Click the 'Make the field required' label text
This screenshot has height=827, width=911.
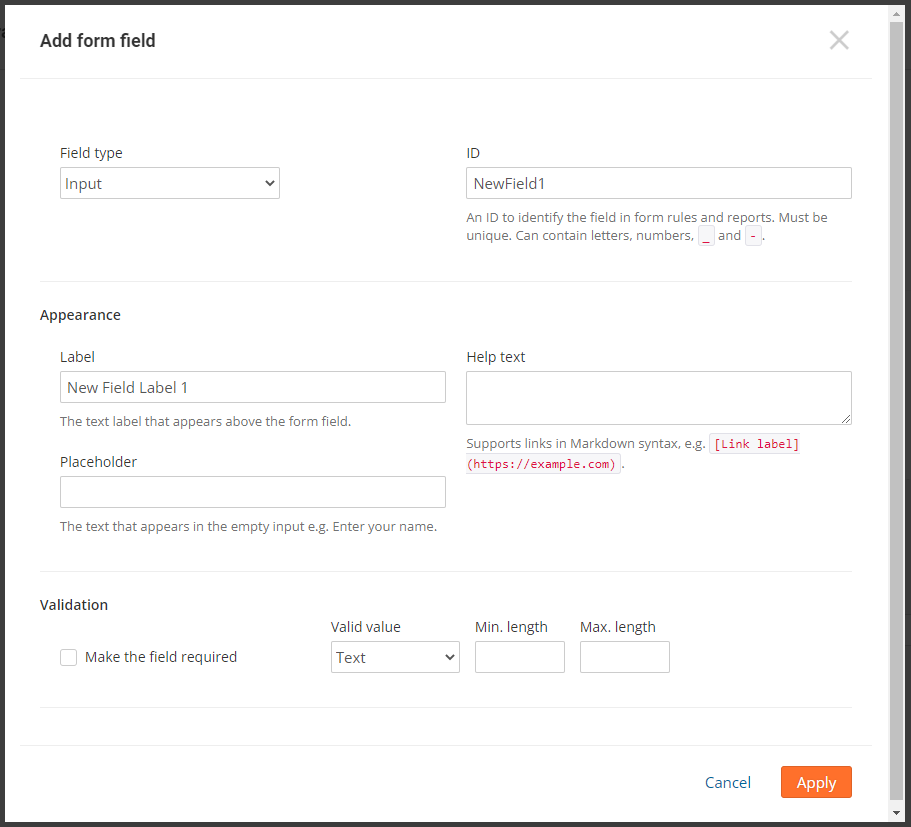[161, 657]
